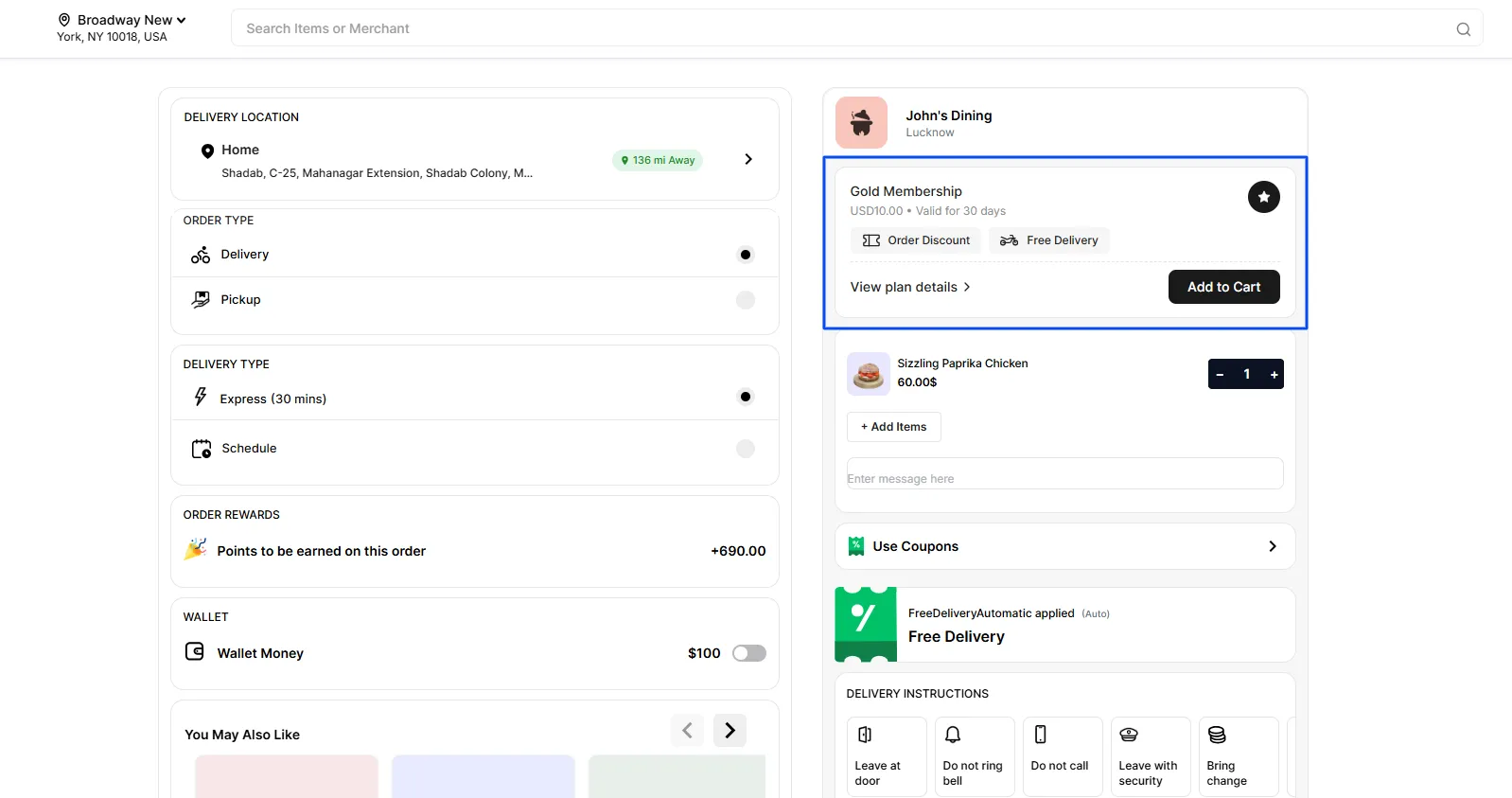
Task: Click the Enter message here field
Action: tap(1065, 474)
